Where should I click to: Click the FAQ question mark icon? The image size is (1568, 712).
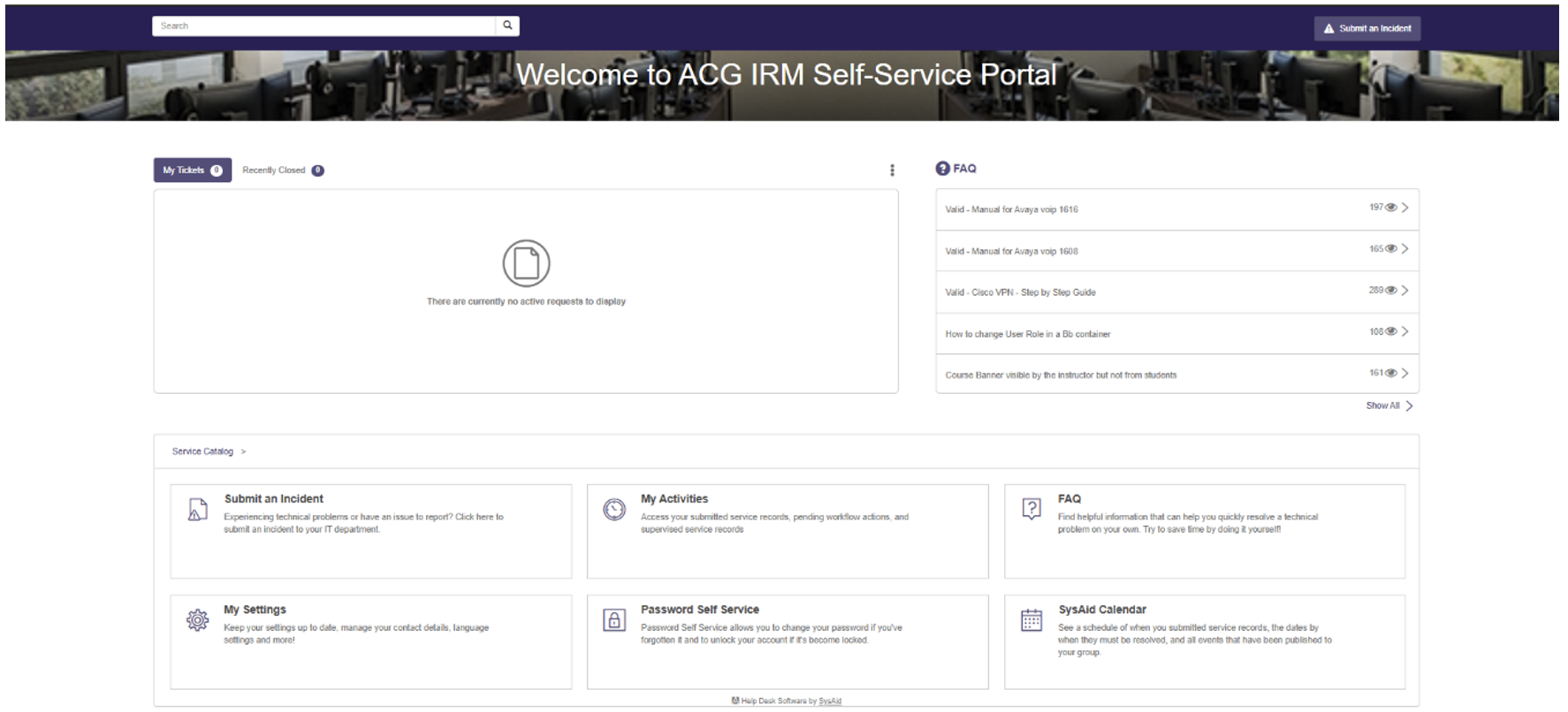click(x=942, y=169)
